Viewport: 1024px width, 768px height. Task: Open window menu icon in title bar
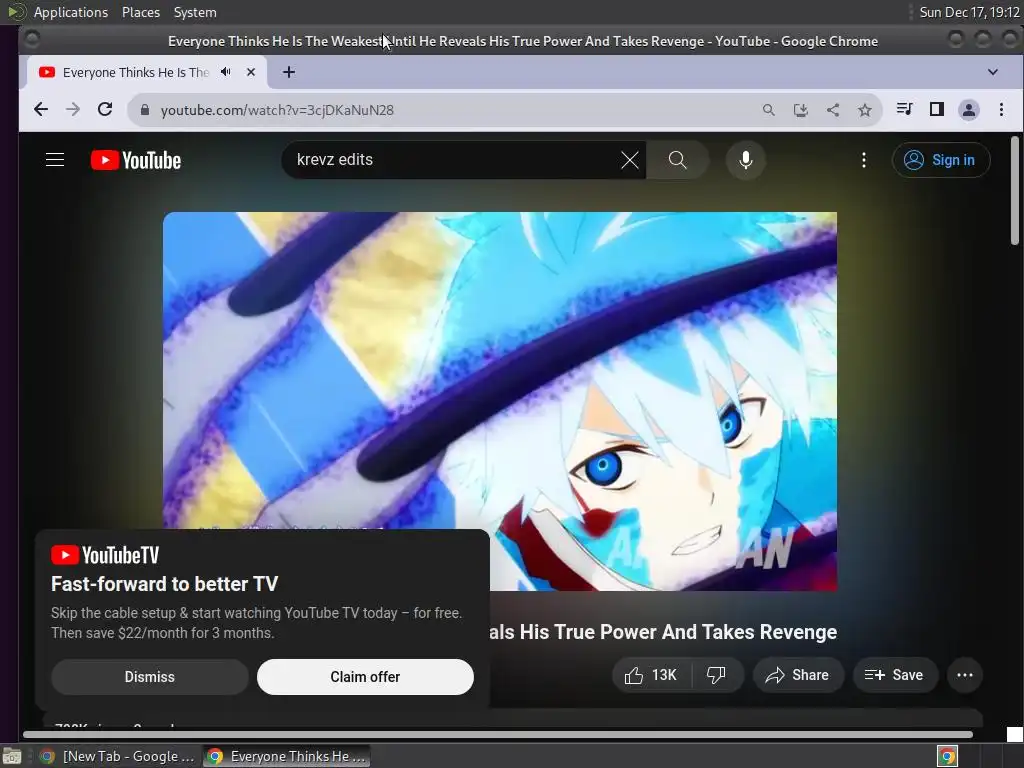(x=31, y=40)
